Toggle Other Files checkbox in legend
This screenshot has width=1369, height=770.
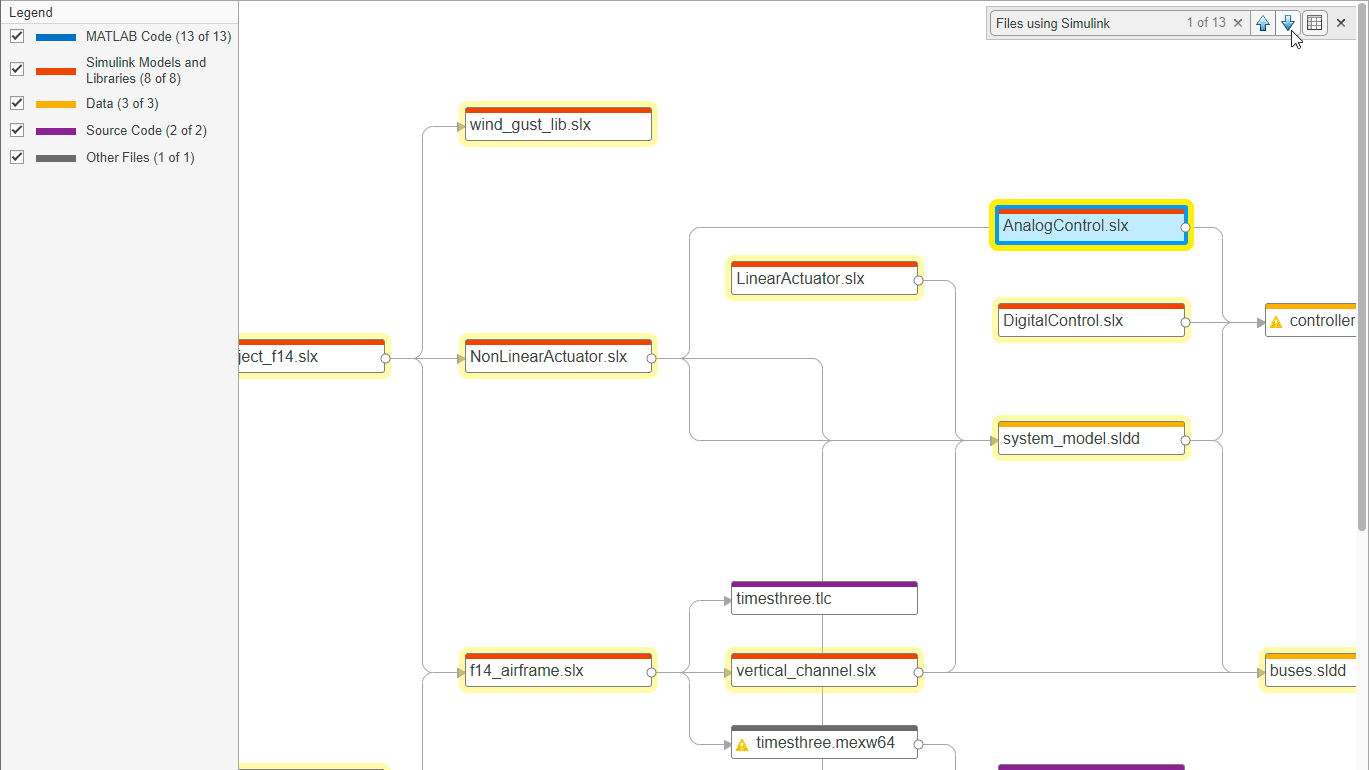click(17, 157)
